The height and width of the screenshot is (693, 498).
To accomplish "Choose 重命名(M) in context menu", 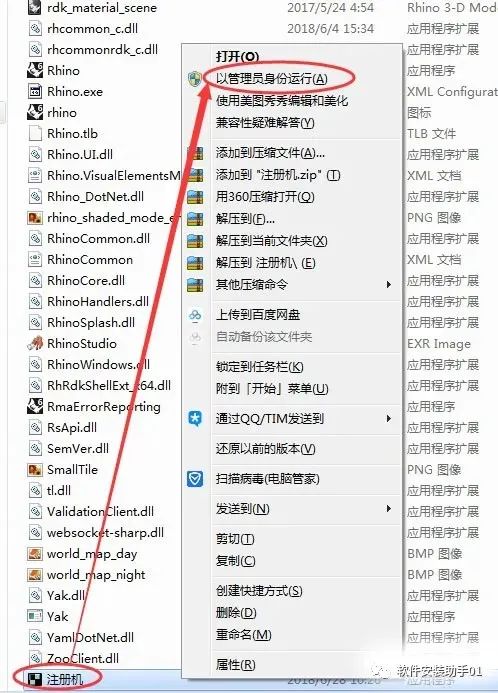I will pyautogui.click(x=243, y=635).
